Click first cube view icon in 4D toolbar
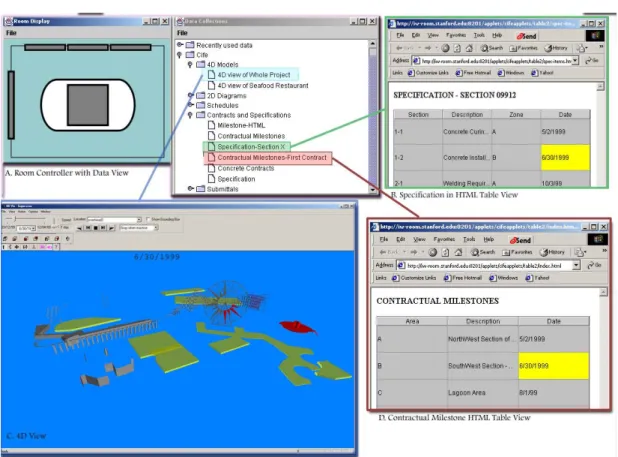The width and height of the screenshot is (618, 457). 5,238
